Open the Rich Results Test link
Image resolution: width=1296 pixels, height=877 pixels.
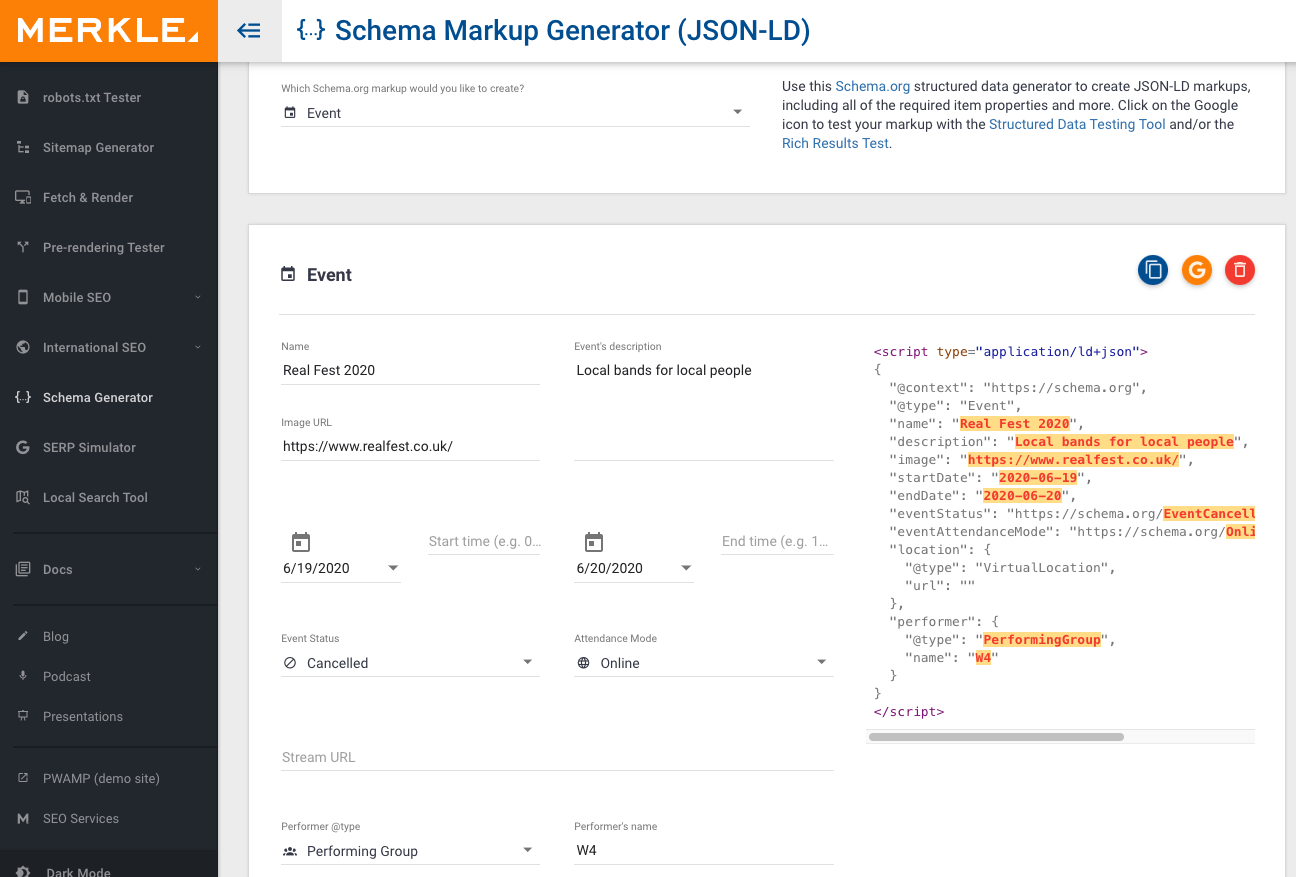coord(835,143)
